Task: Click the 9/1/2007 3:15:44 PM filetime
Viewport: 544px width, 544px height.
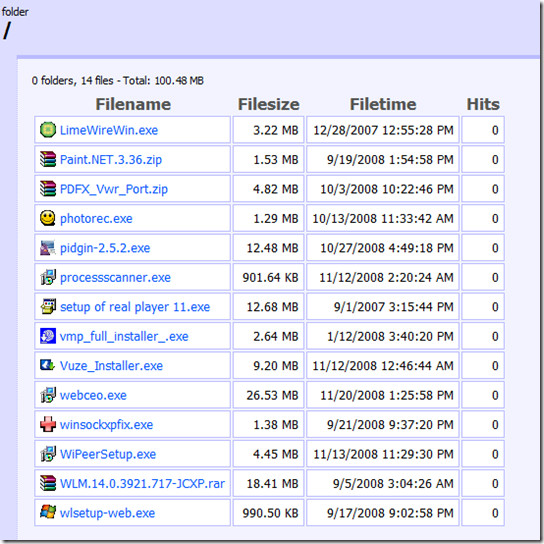Action: pyautogui.click(x=394, y=307)
